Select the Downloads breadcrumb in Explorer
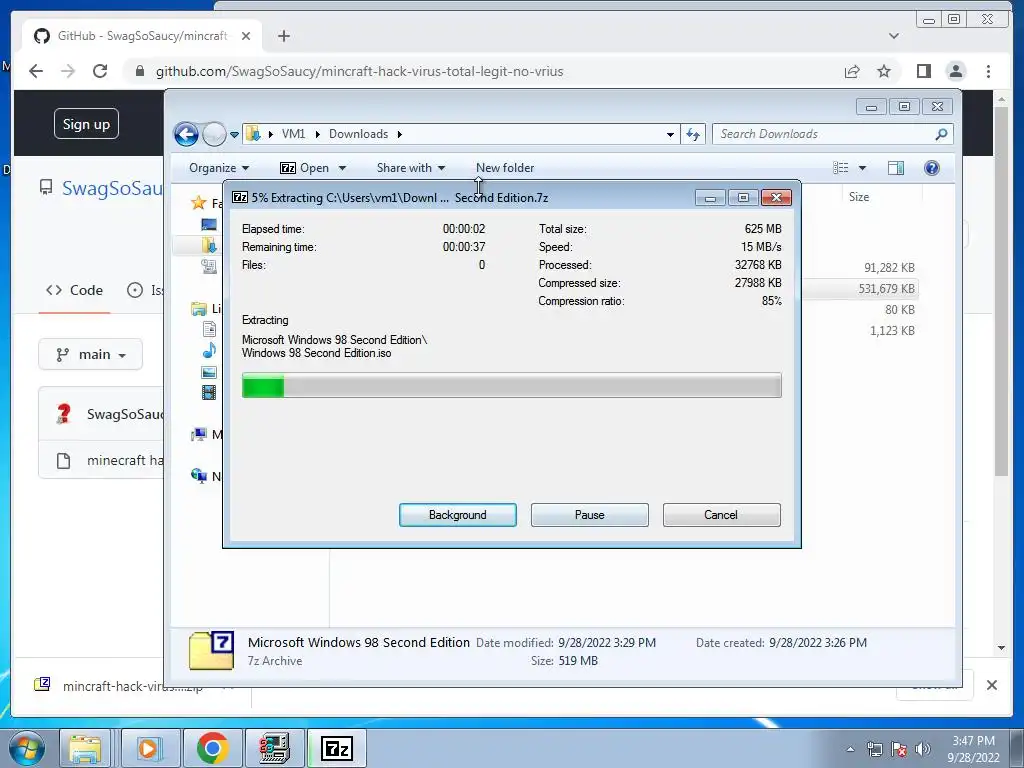 click(358, 134)
